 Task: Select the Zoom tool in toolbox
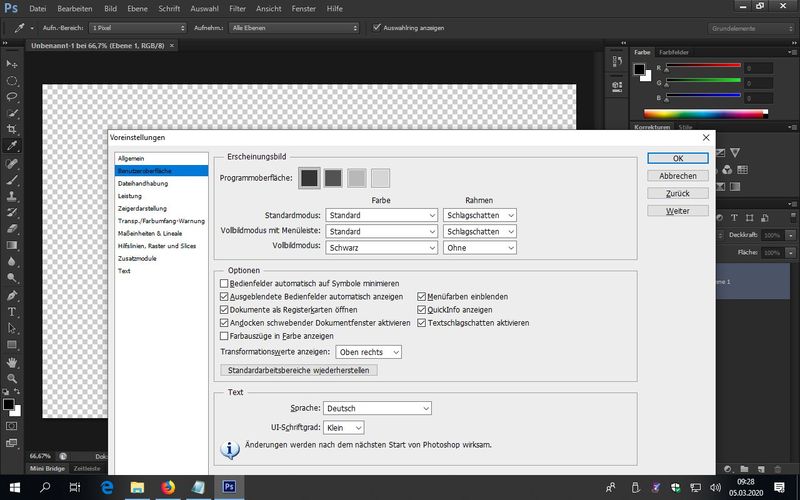pyautogui.click(x=13, y=379)
